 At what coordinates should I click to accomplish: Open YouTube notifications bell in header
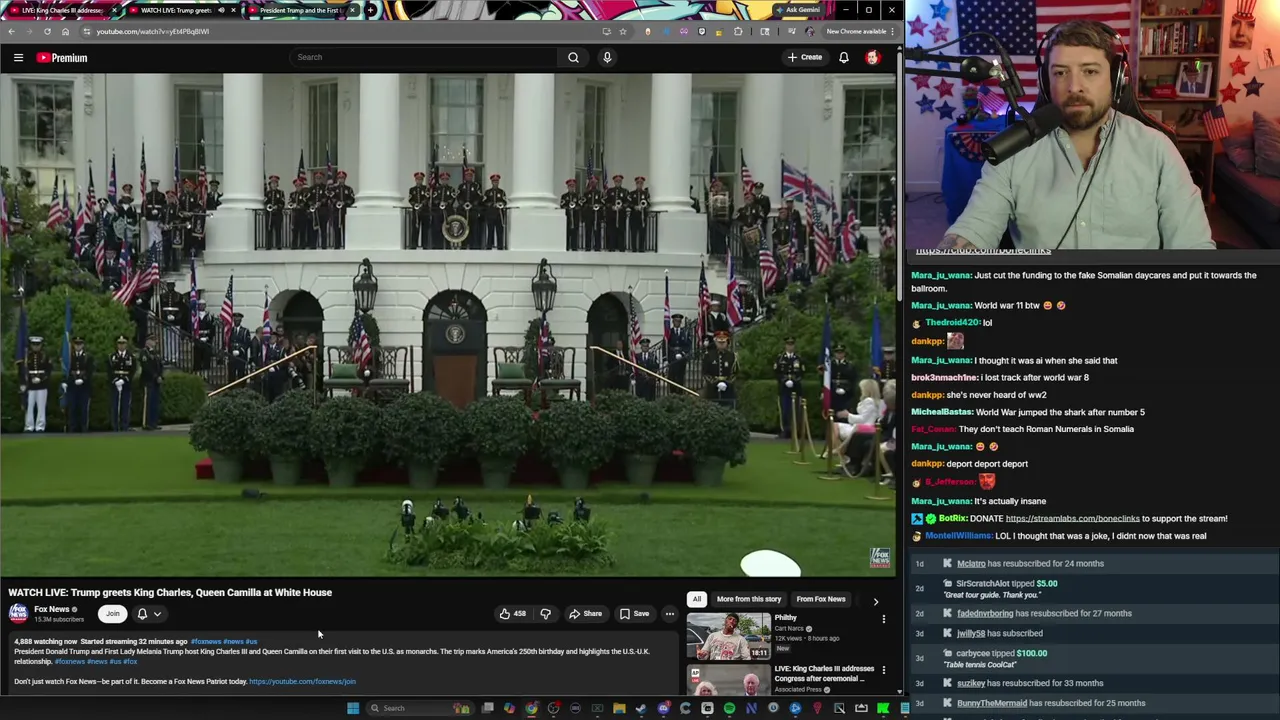(844, 57)
